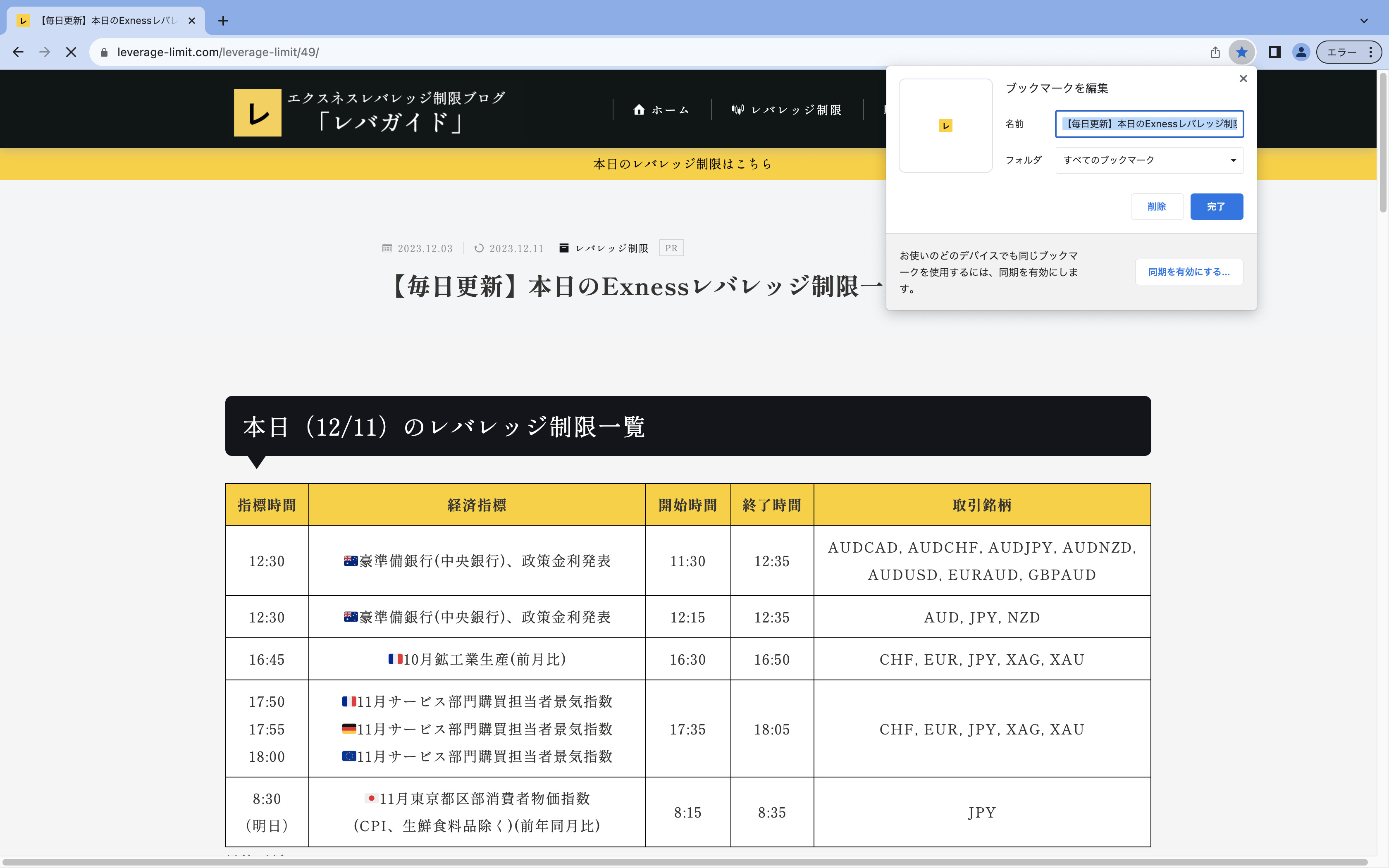This screenshot has width=1389, height=868.
Task: Click 同期を有効にする sync button
Action: point(1189,272)
